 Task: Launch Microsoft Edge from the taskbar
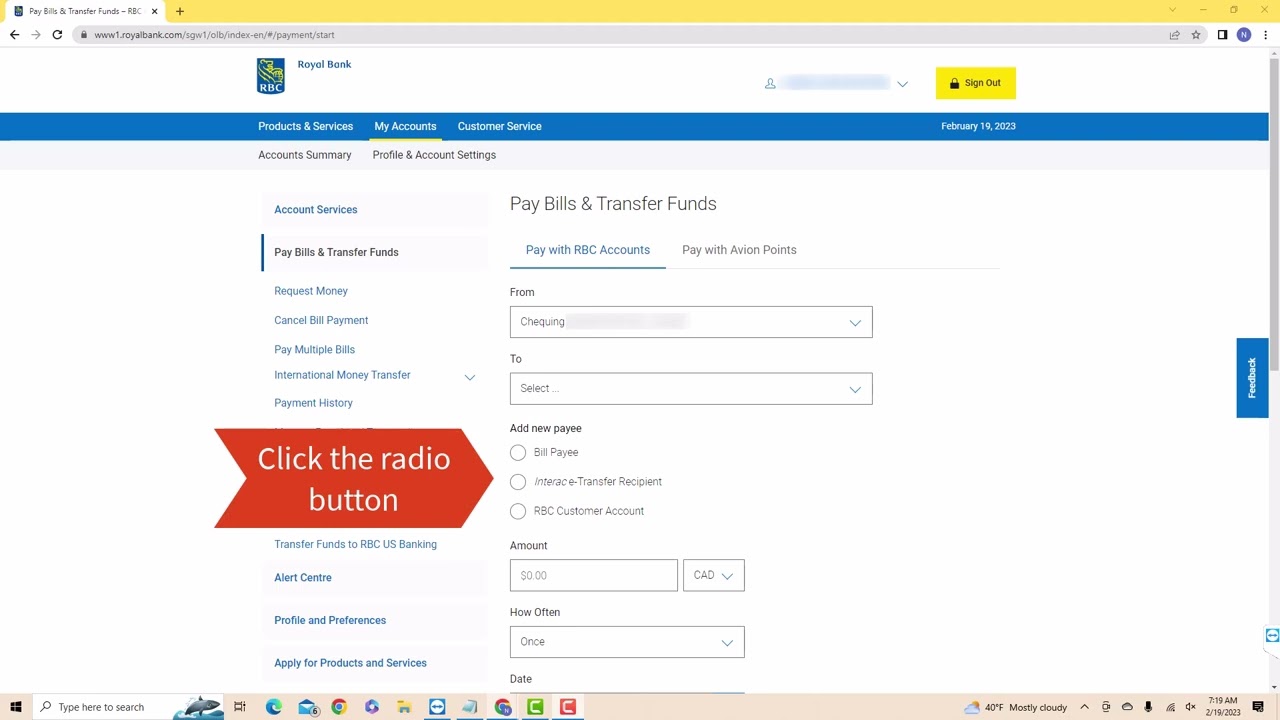[x=273, y=707]
